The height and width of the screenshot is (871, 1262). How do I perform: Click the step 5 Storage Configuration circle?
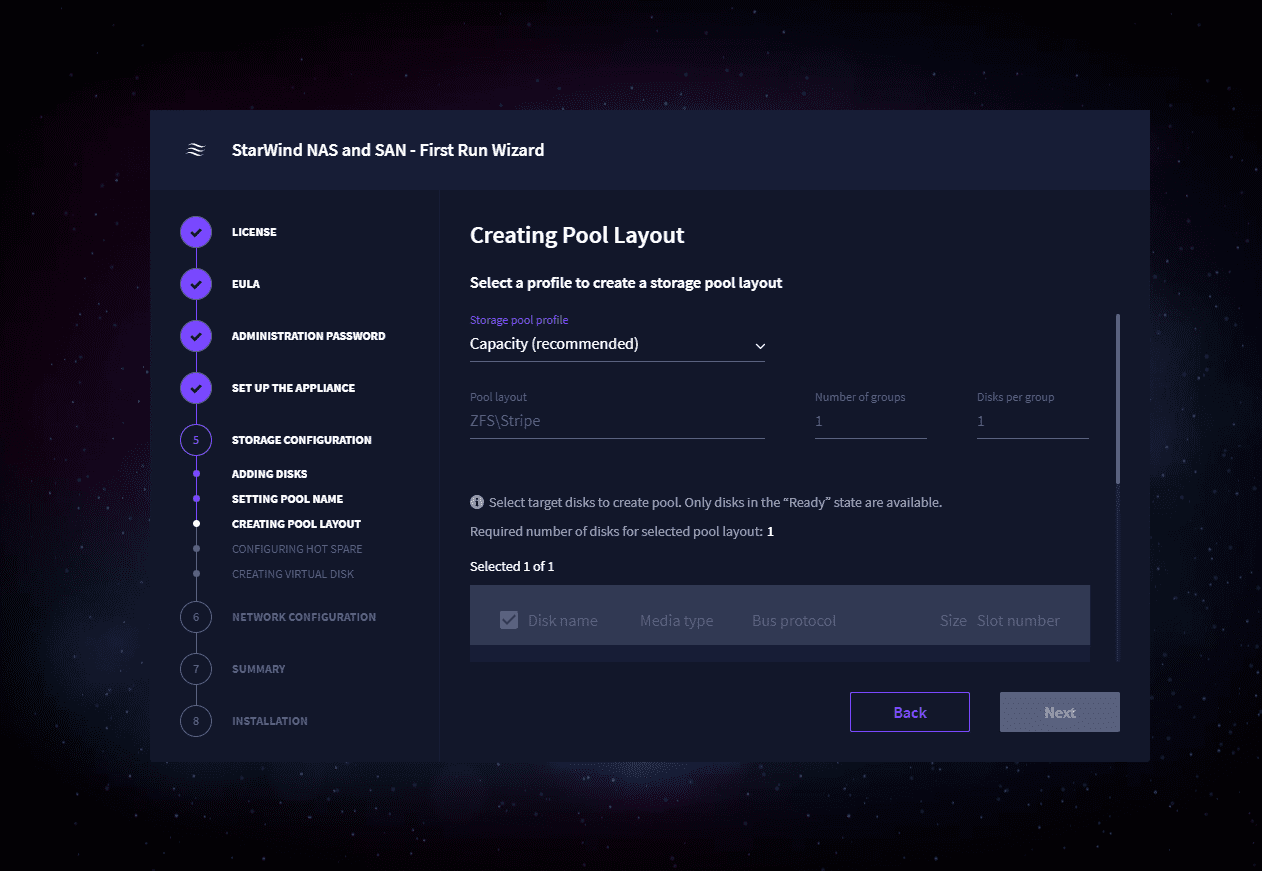[x=196, y=440]
